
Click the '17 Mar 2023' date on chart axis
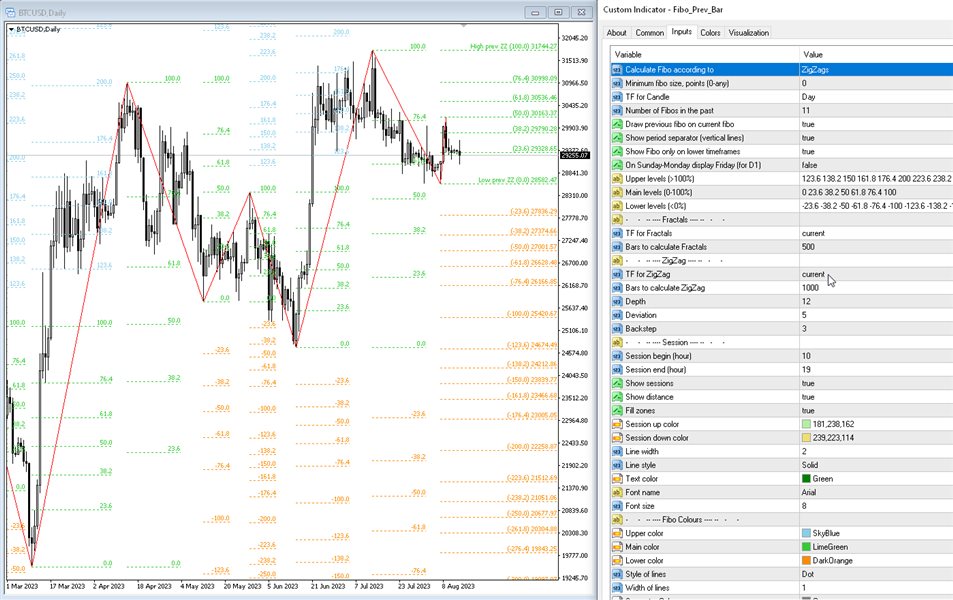click(67, 587)
